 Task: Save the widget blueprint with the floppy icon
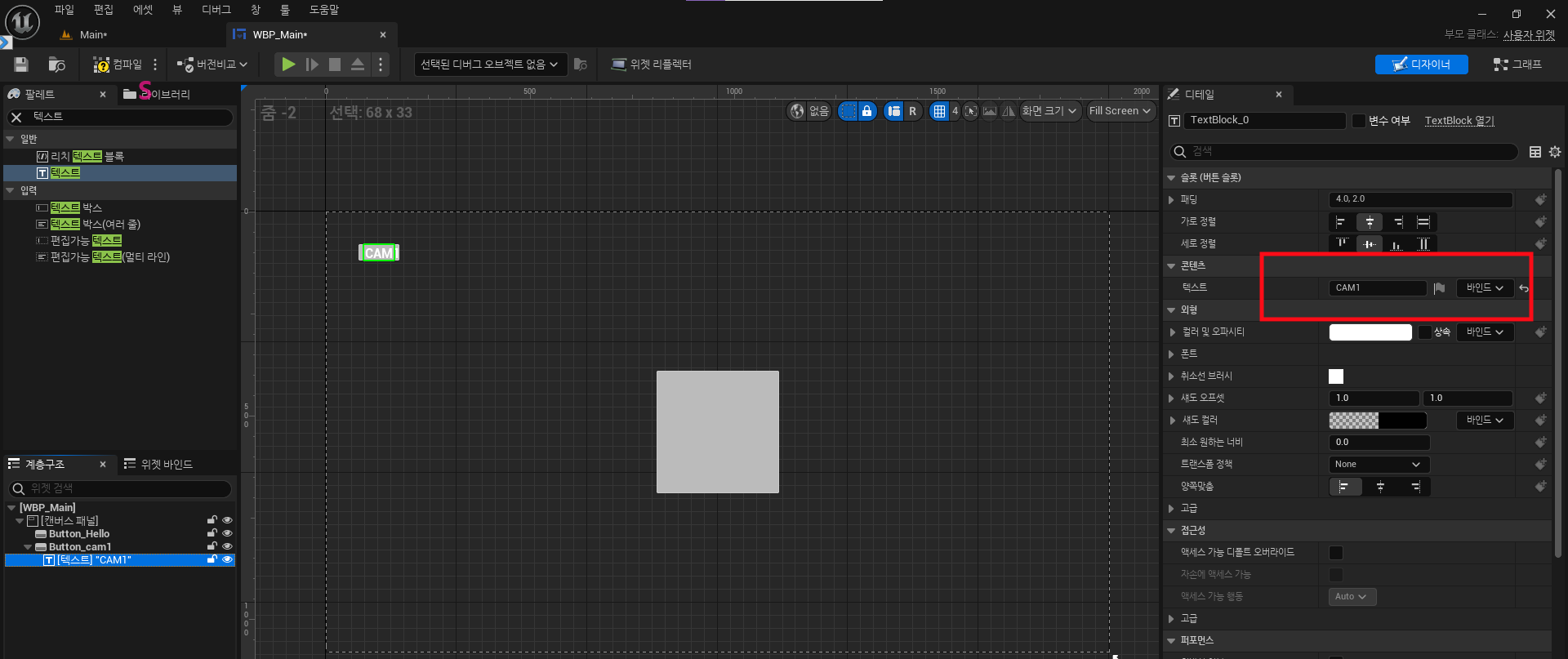[x=21, y=65]
